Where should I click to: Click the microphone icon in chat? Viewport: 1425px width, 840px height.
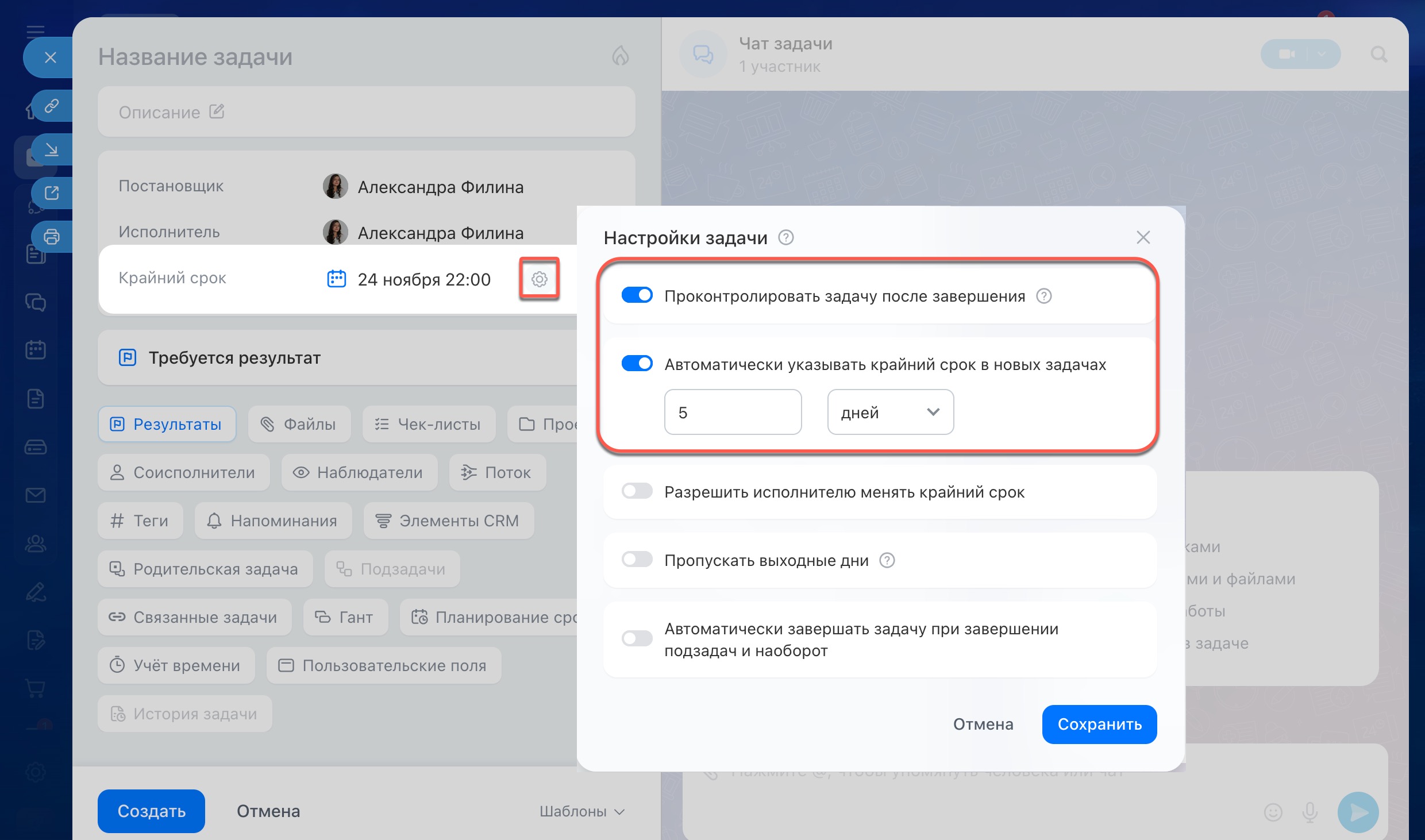coord(1310,812)
